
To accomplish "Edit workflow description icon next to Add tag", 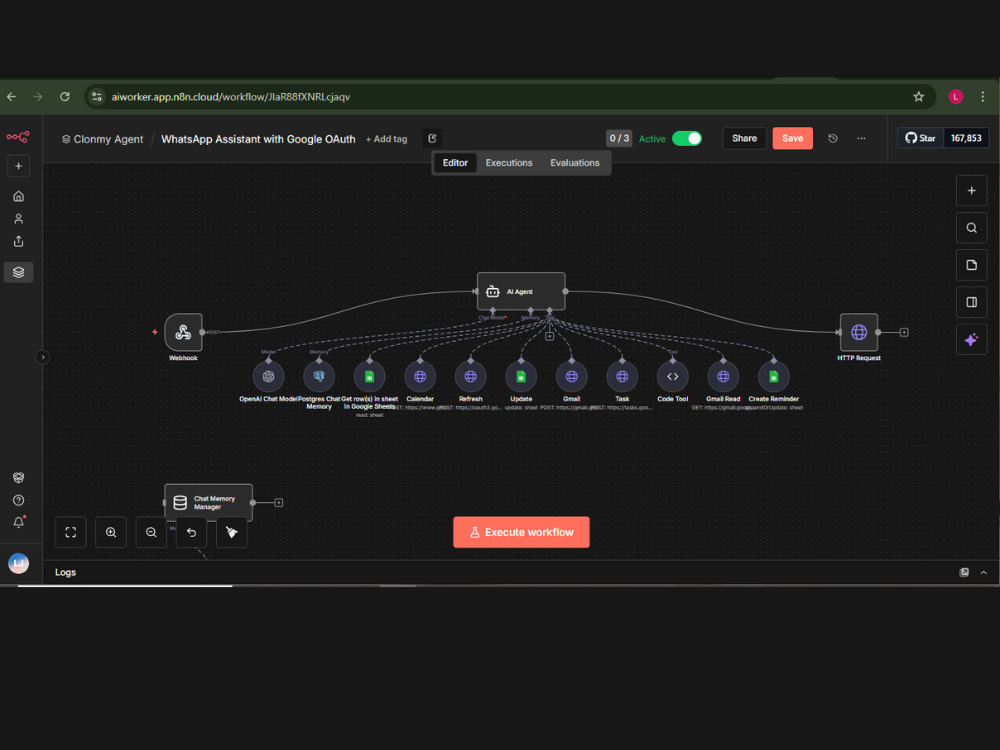I will (432, 138).
